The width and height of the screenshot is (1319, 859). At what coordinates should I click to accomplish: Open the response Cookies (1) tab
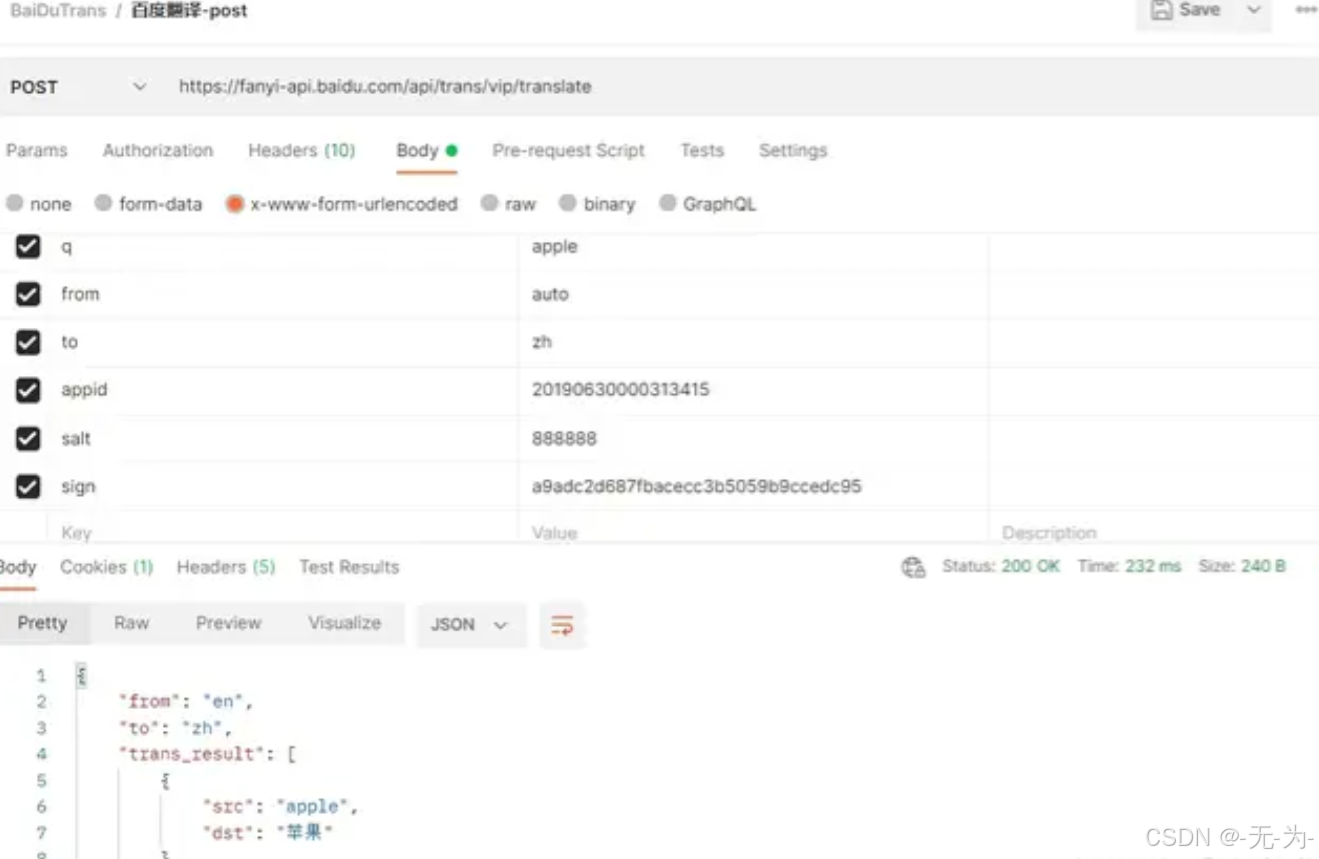[x=106, y=567]
